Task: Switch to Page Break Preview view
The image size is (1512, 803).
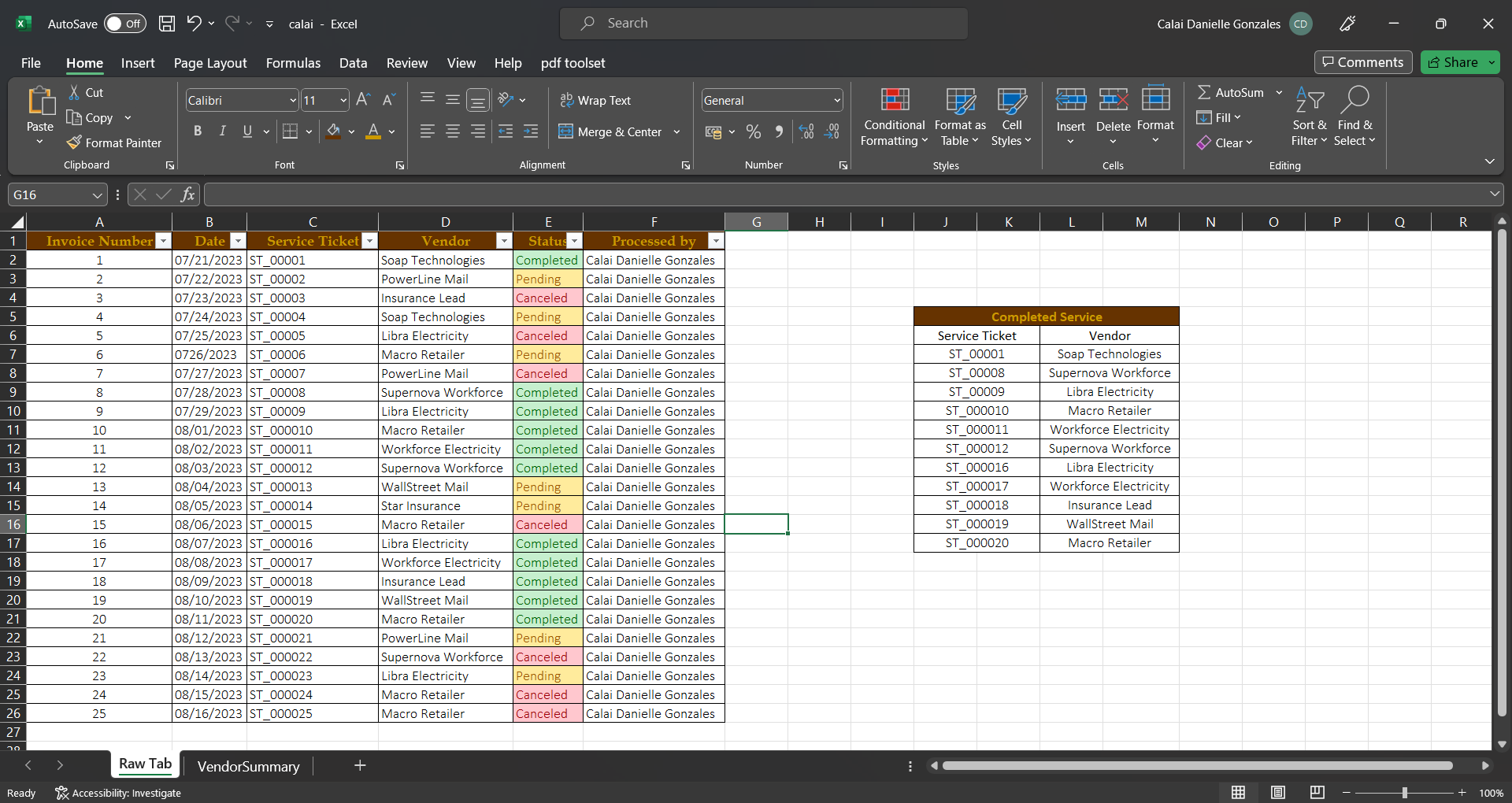Action: point(1317,793)
